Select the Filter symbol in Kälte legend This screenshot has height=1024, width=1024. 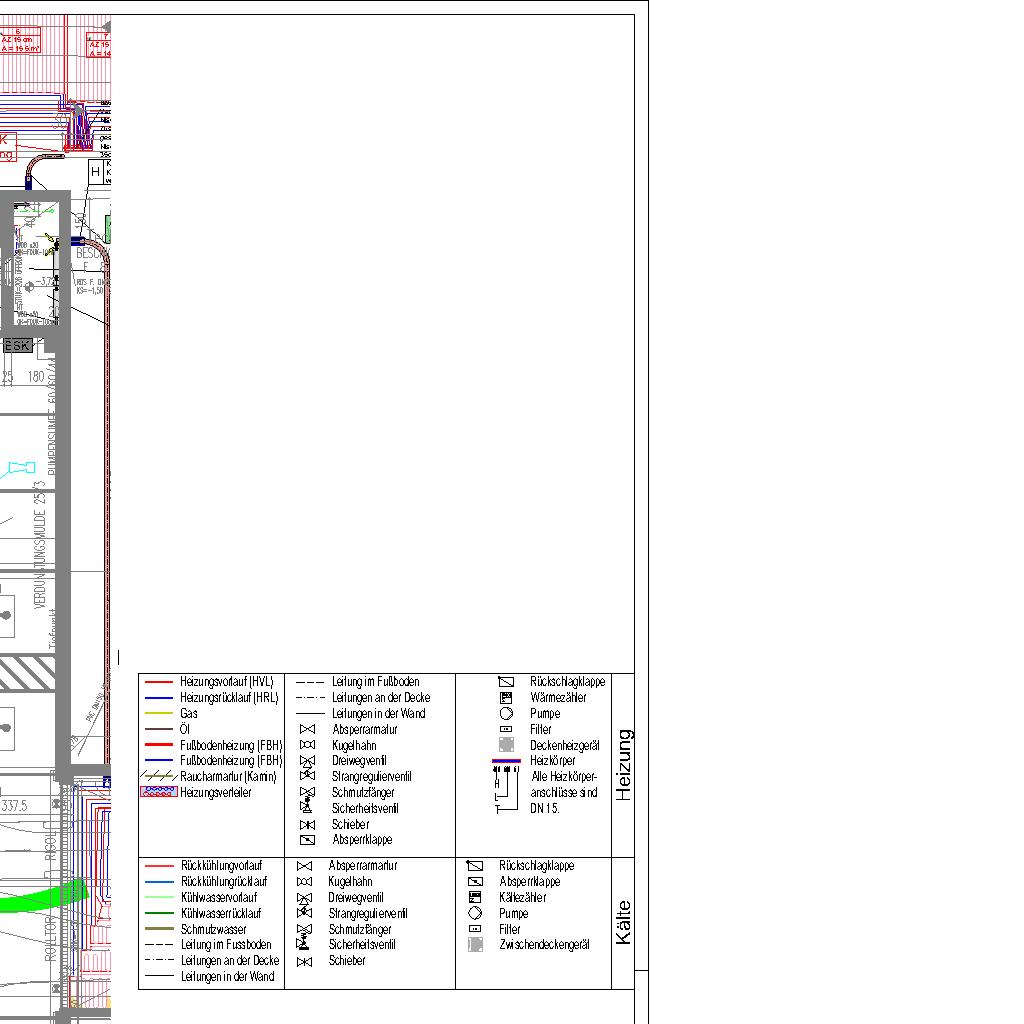click(475, 929)
